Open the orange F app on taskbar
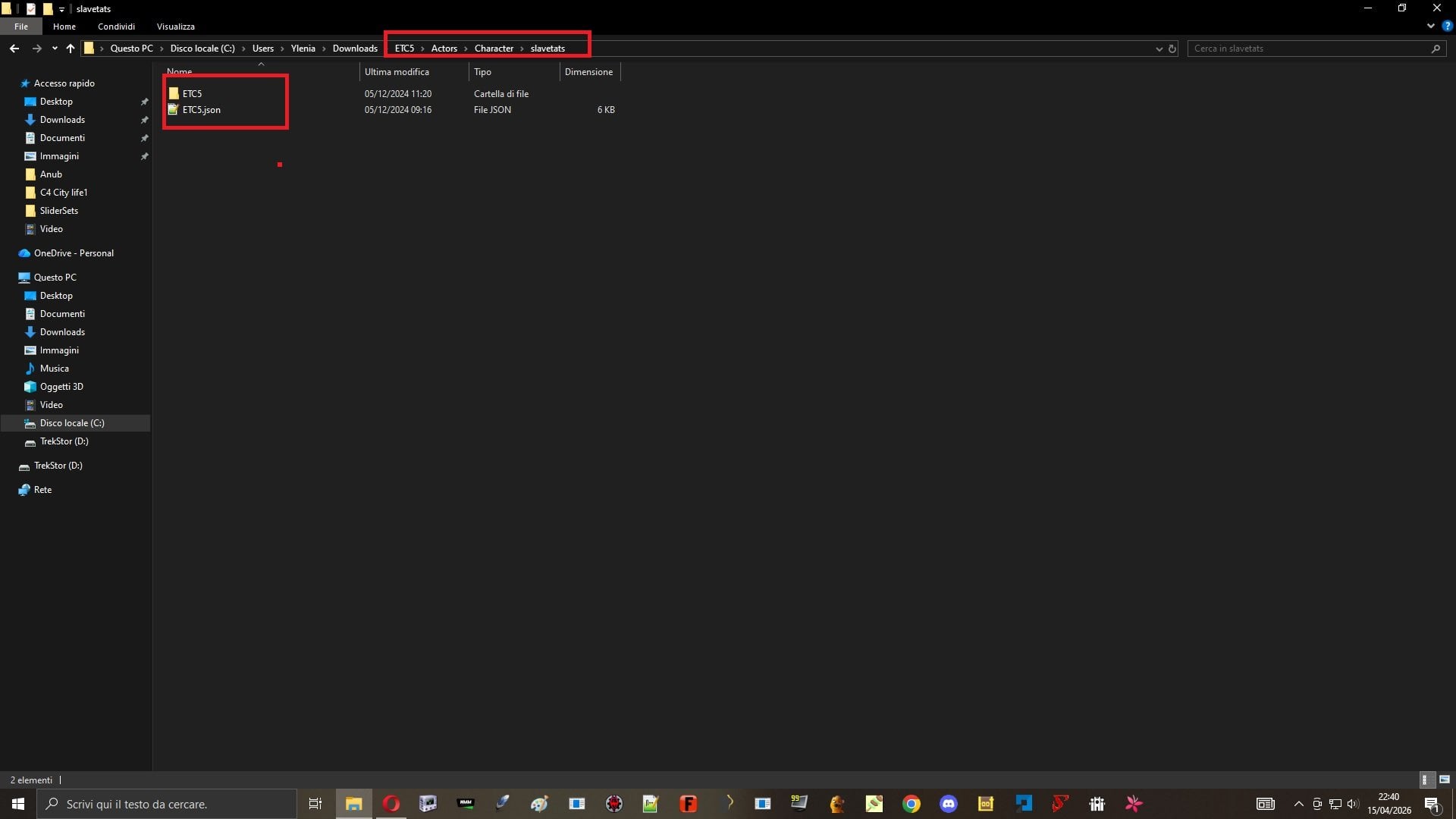The image size is (1456, 819). coord(689,804)
